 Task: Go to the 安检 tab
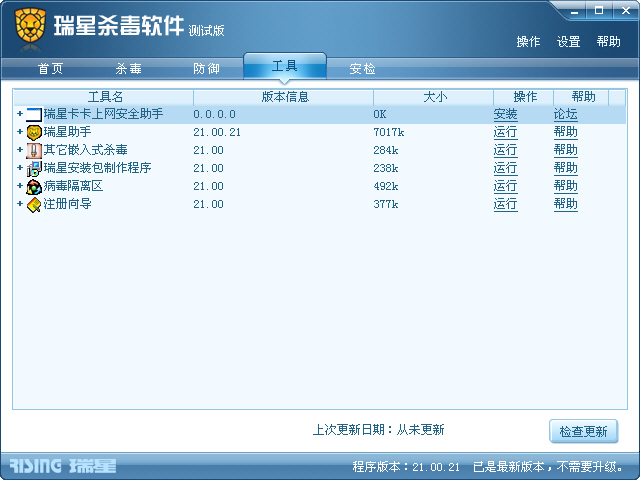pyautogui.click(x=362, y=69)
